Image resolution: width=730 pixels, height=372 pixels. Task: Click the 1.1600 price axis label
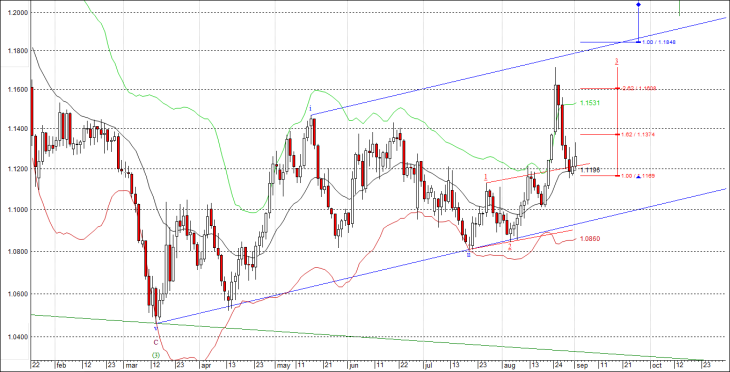pyautogui.click(x=17, y=89)
